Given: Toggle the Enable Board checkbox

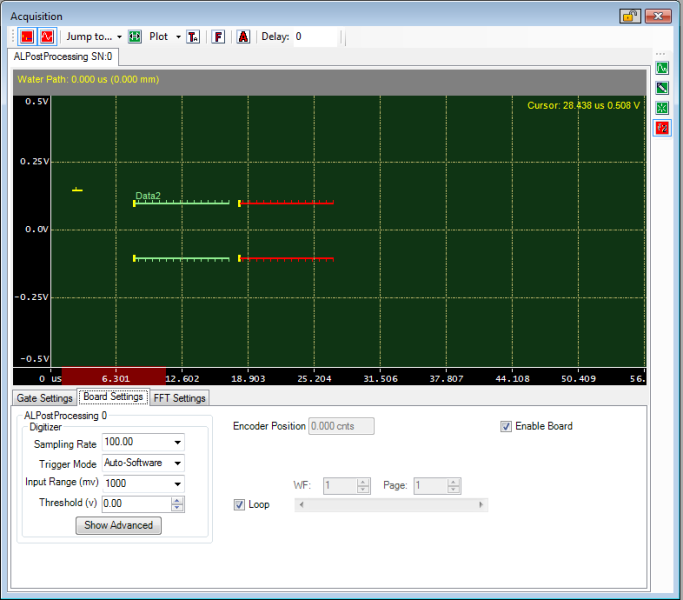Looking at the screenshot, I should point(506,426).
